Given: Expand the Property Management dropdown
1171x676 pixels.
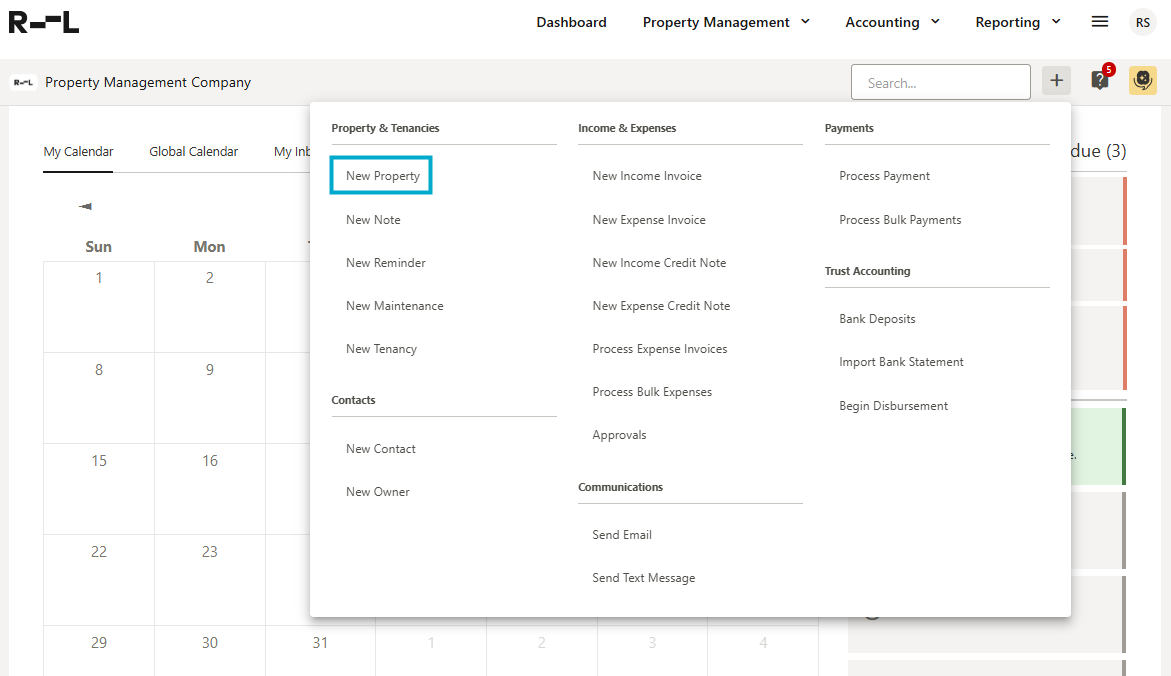Looking at the screenshot, I should 726,22.
